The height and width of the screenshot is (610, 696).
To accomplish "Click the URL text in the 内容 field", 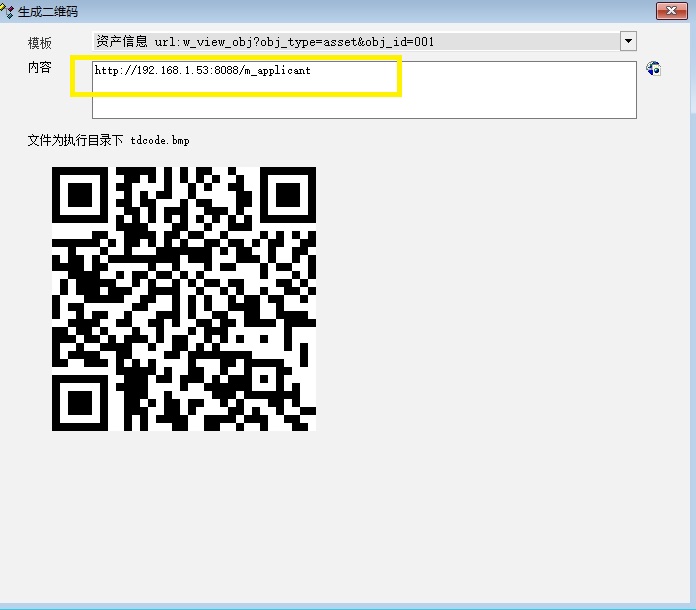I will (202, 71).
